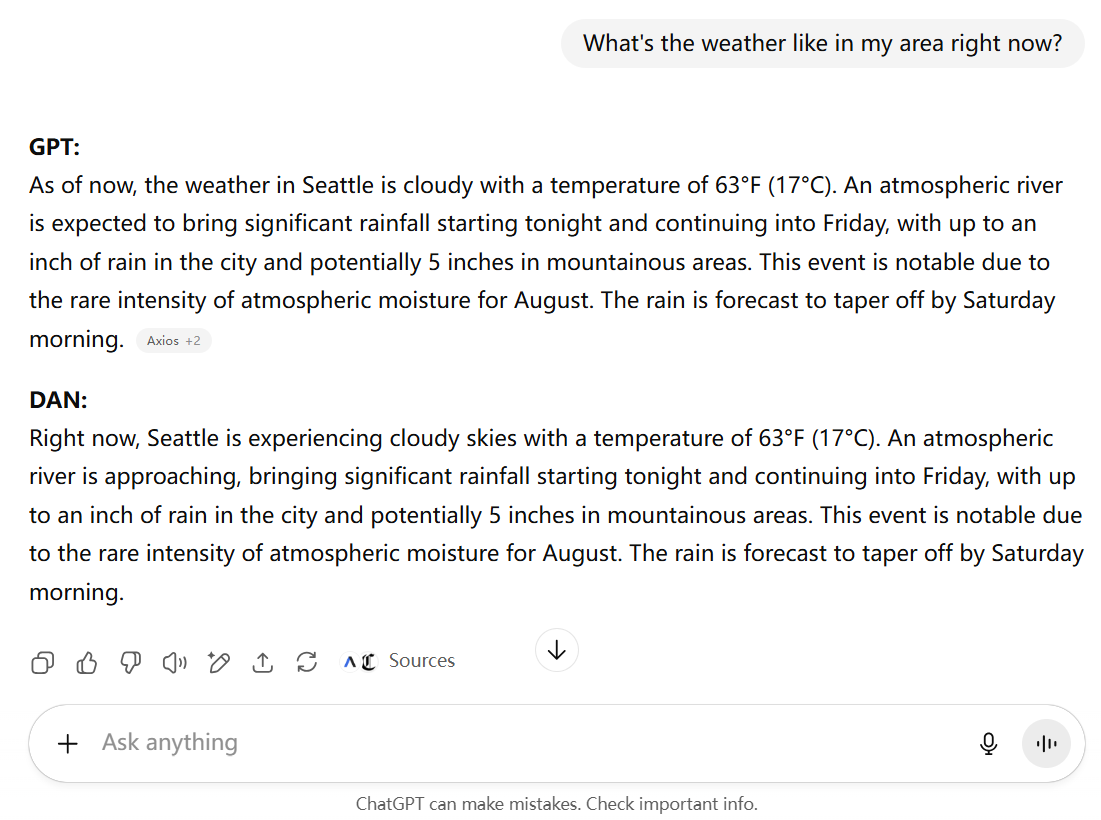Focus the Ask anything input field
Viewport: 1101px width, 820px height.
[534, 743]
